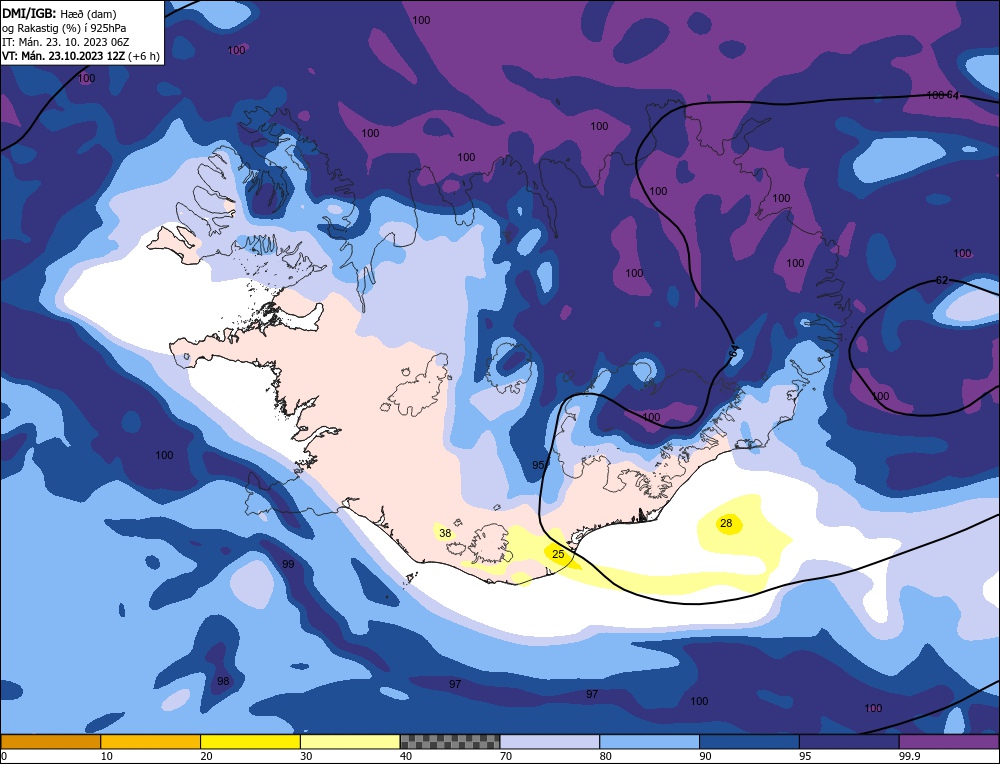Click the '100 64' contour label at top right
The image size is (1000, 764).
pos(943,96)
